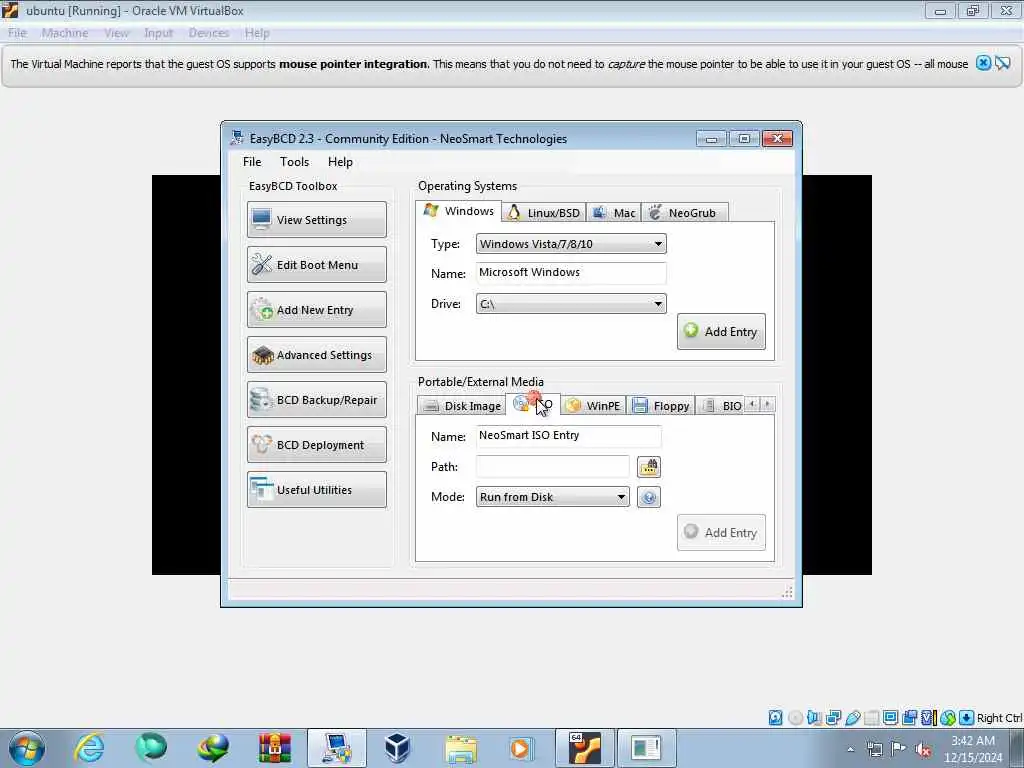Click the help icon next to Mode
1024x768 pixels.
point(648,497)
